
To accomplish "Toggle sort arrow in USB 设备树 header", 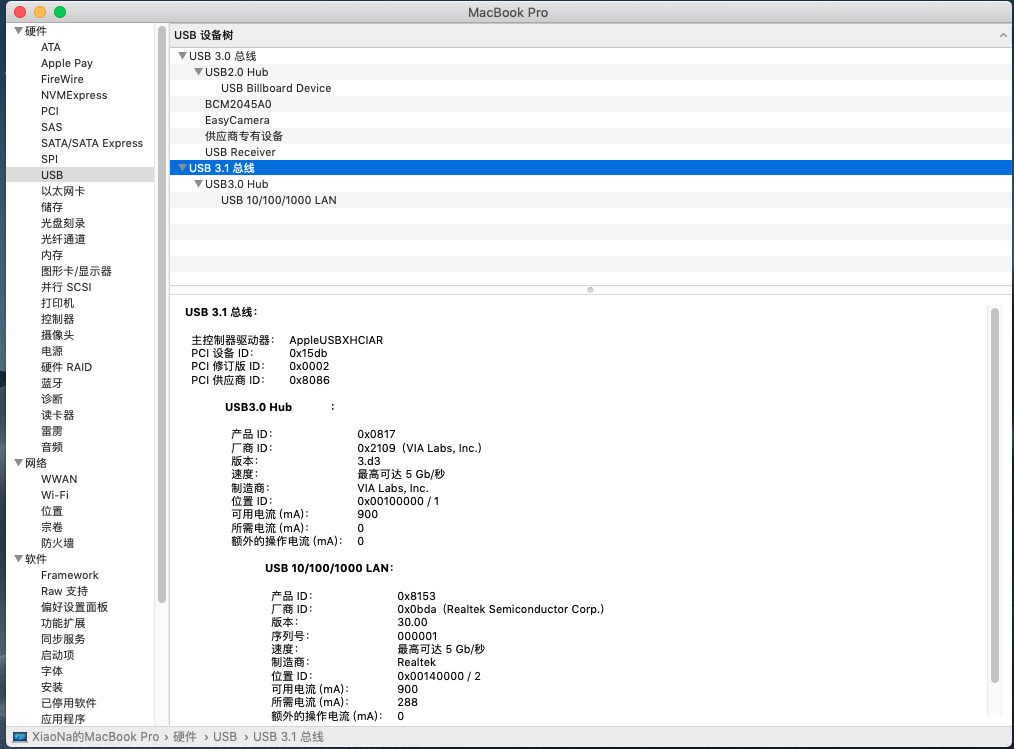I will 1003,36.
